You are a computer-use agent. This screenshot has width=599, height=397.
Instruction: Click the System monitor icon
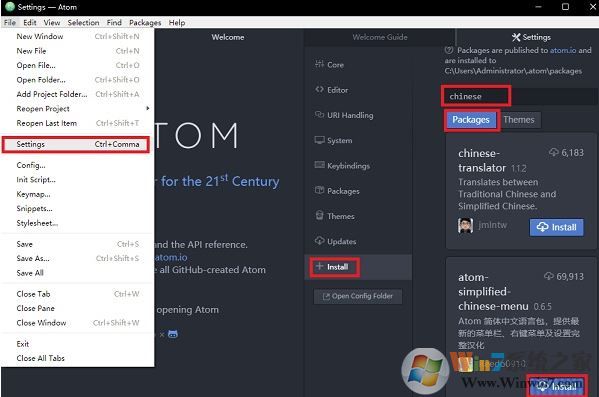click(x=319, y=140)
